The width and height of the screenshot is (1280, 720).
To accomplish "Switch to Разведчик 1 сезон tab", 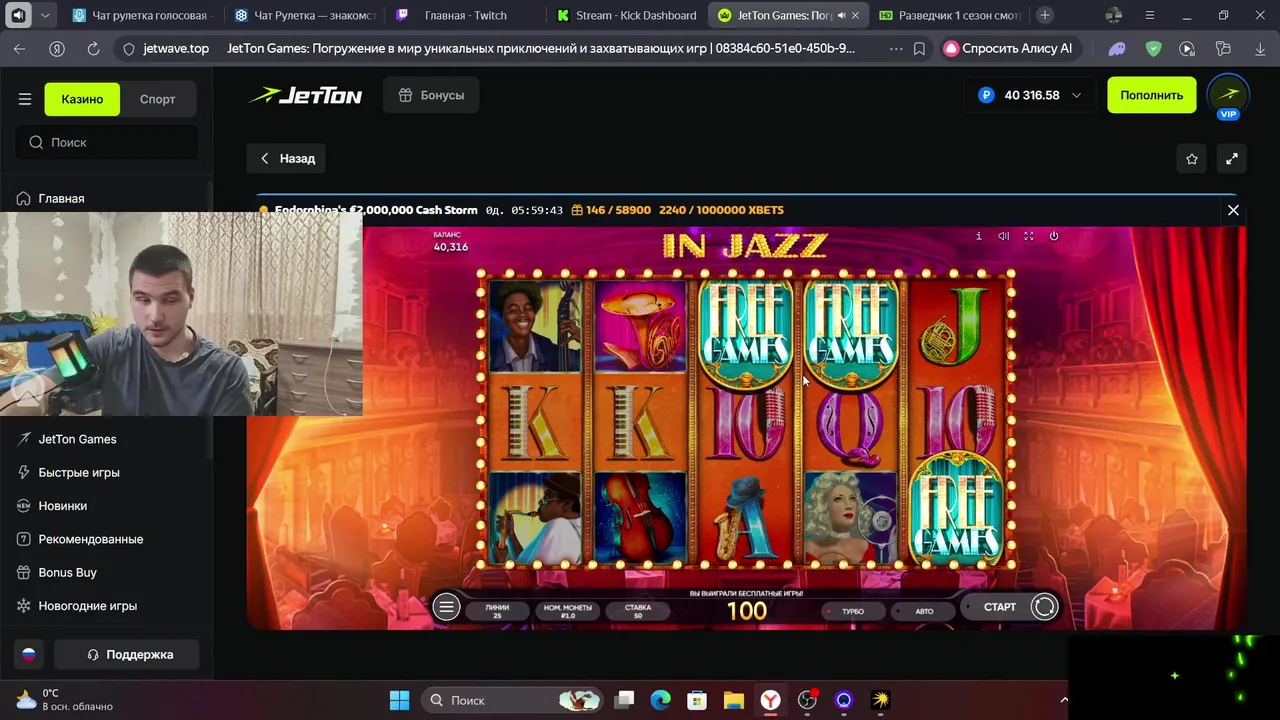I will pyautogui.click(x=950, y=15).
